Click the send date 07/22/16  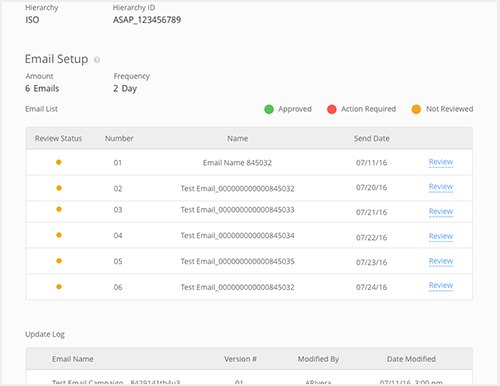click(x=371, y=238)
